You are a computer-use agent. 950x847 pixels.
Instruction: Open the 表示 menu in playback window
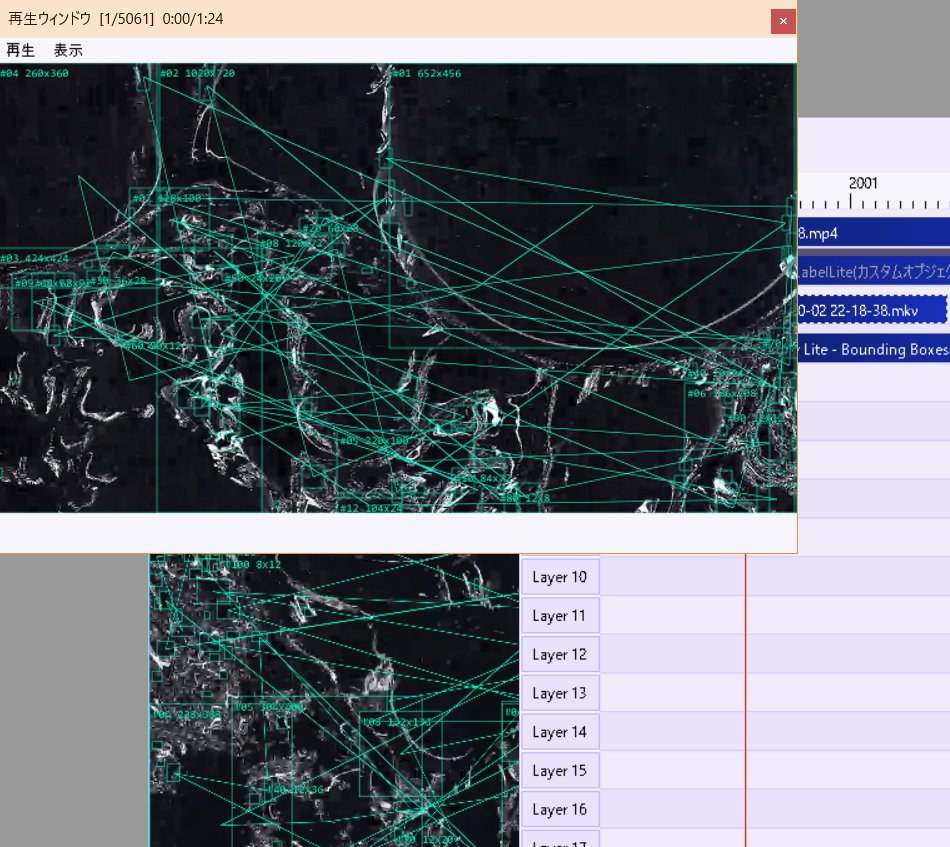coord(68,50)
